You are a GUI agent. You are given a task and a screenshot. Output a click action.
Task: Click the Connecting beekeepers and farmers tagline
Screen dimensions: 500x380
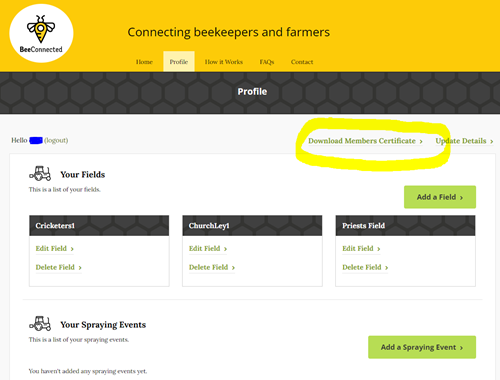tap(229, 32)
